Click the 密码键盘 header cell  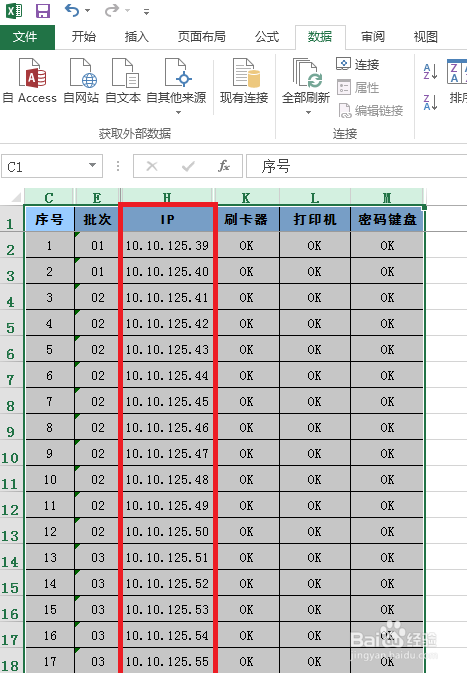(387, 219)
